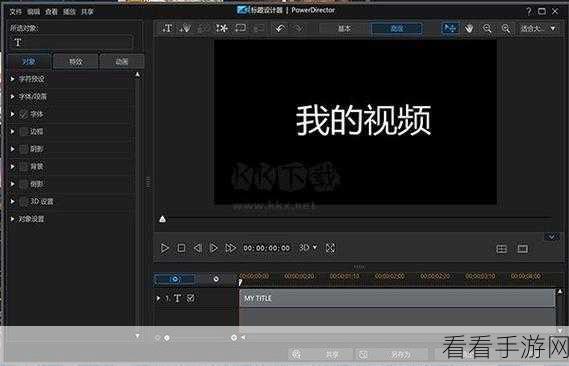The image size is (569, 366).
Task: Zoom out the preview canvas
Action: point(487,28)
